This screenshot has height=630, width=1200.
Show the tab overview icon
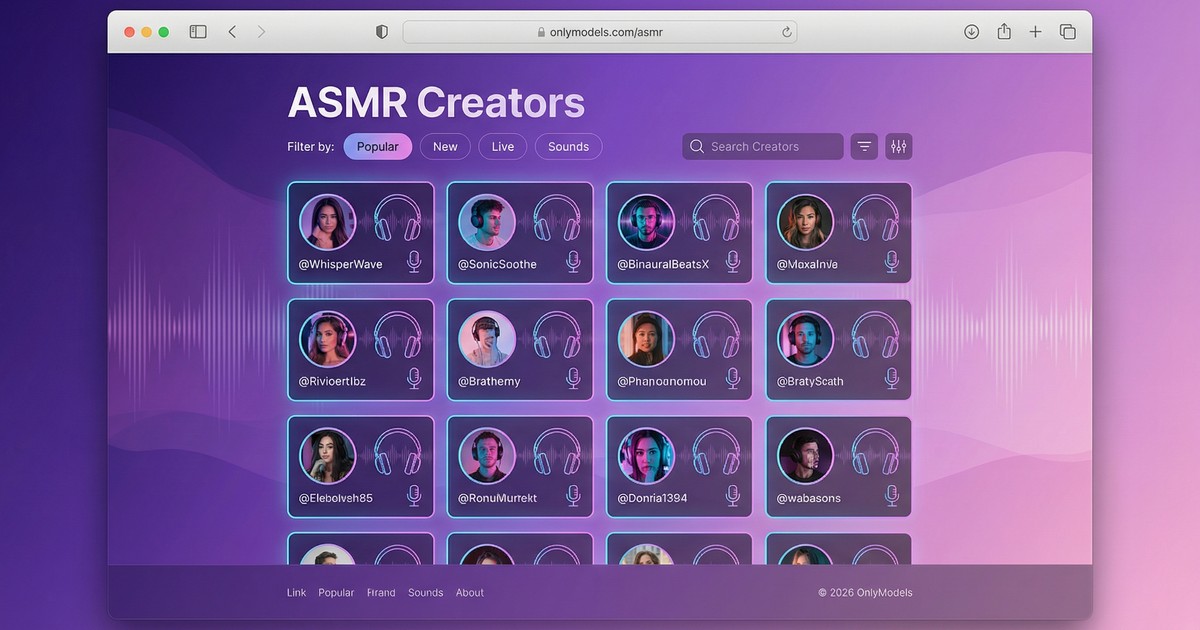pos(1067,32)
